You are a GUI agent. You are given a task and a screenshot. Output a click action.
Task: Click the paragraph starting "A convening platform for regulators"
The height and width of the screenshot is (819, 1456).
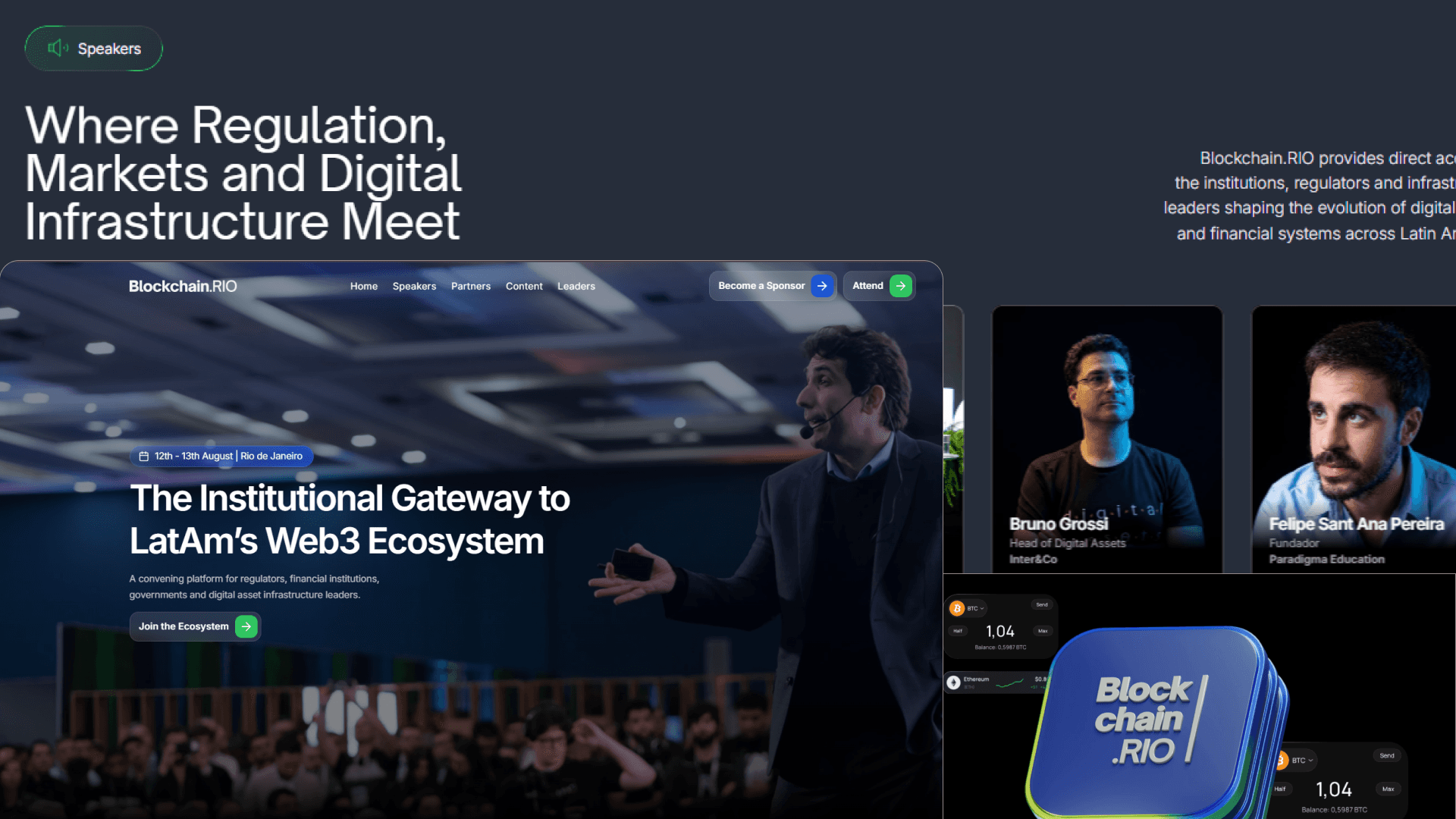(x=254, y=587)
